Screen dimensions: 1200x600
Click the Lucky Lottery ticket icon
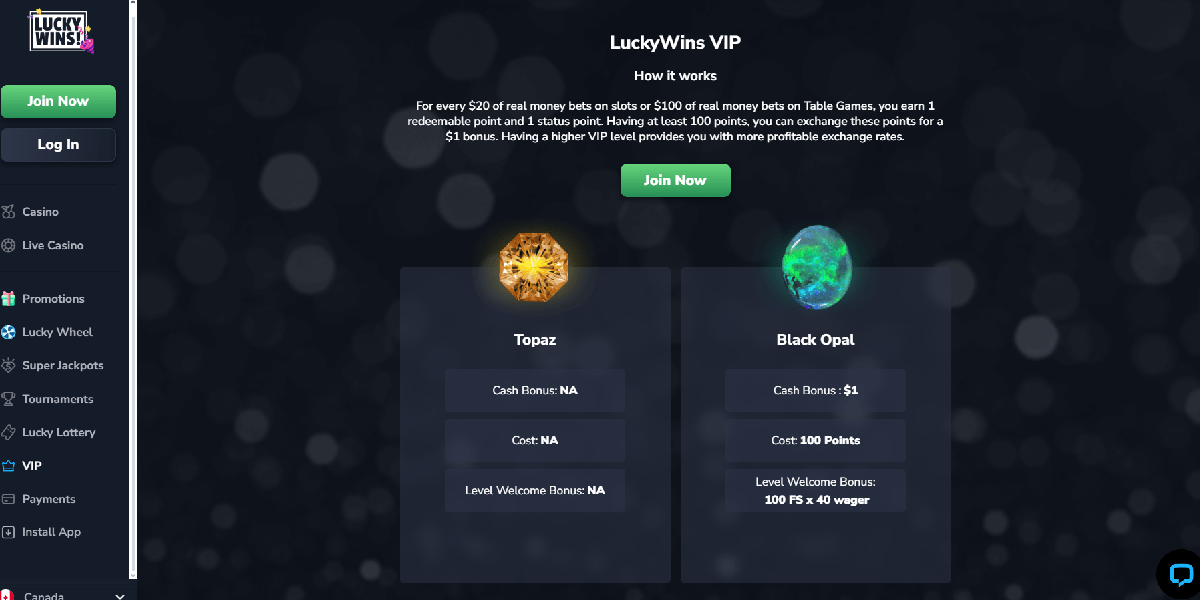(x=9, y=432)
